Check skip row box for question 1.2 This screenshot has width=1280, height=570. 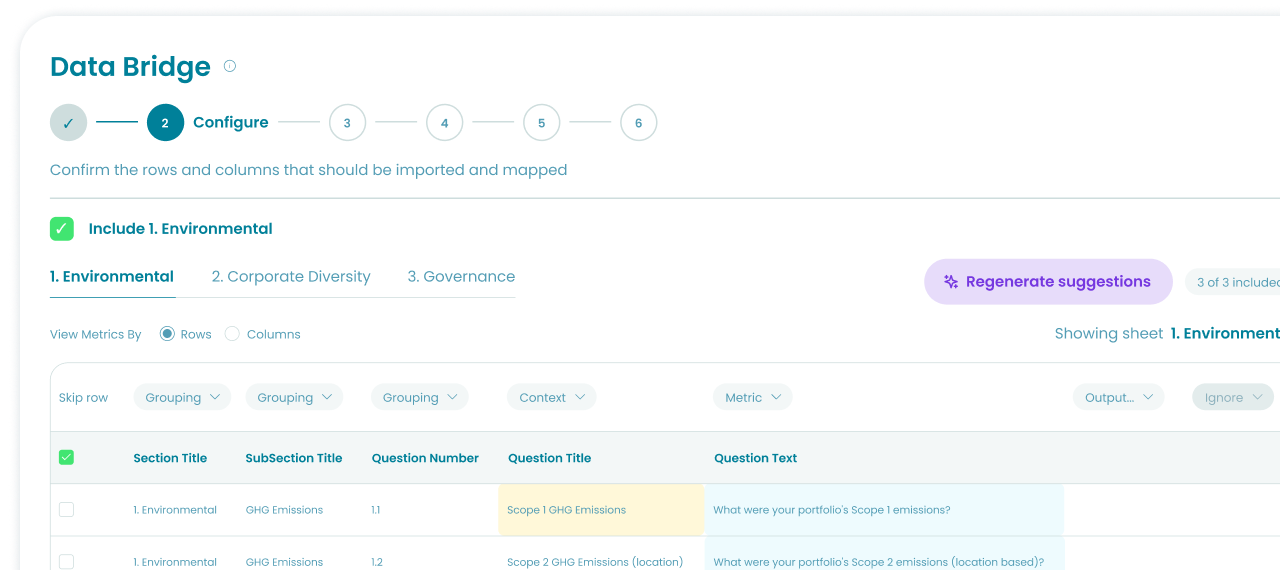click(66, 561)
